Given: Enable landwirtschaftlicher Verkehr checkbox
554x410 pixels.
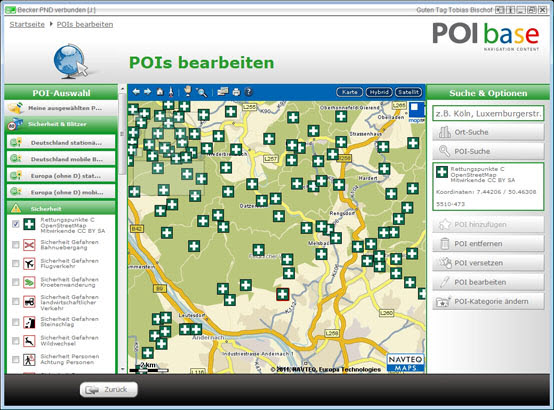Looking at the screenshot, I should point(16,301).
